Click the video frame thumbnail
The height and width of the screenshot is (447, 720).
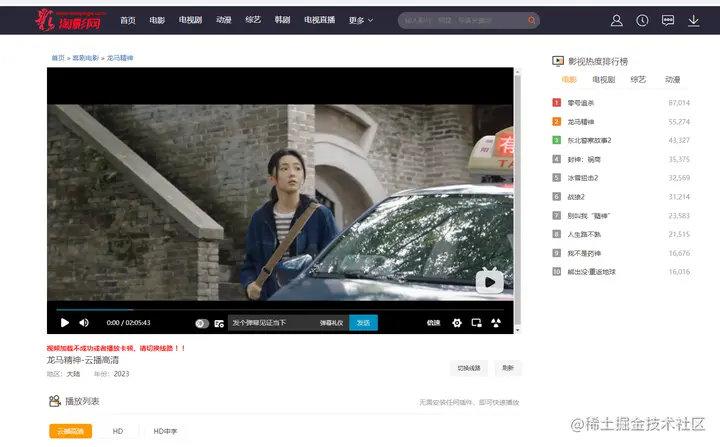(x=280, y=202)
